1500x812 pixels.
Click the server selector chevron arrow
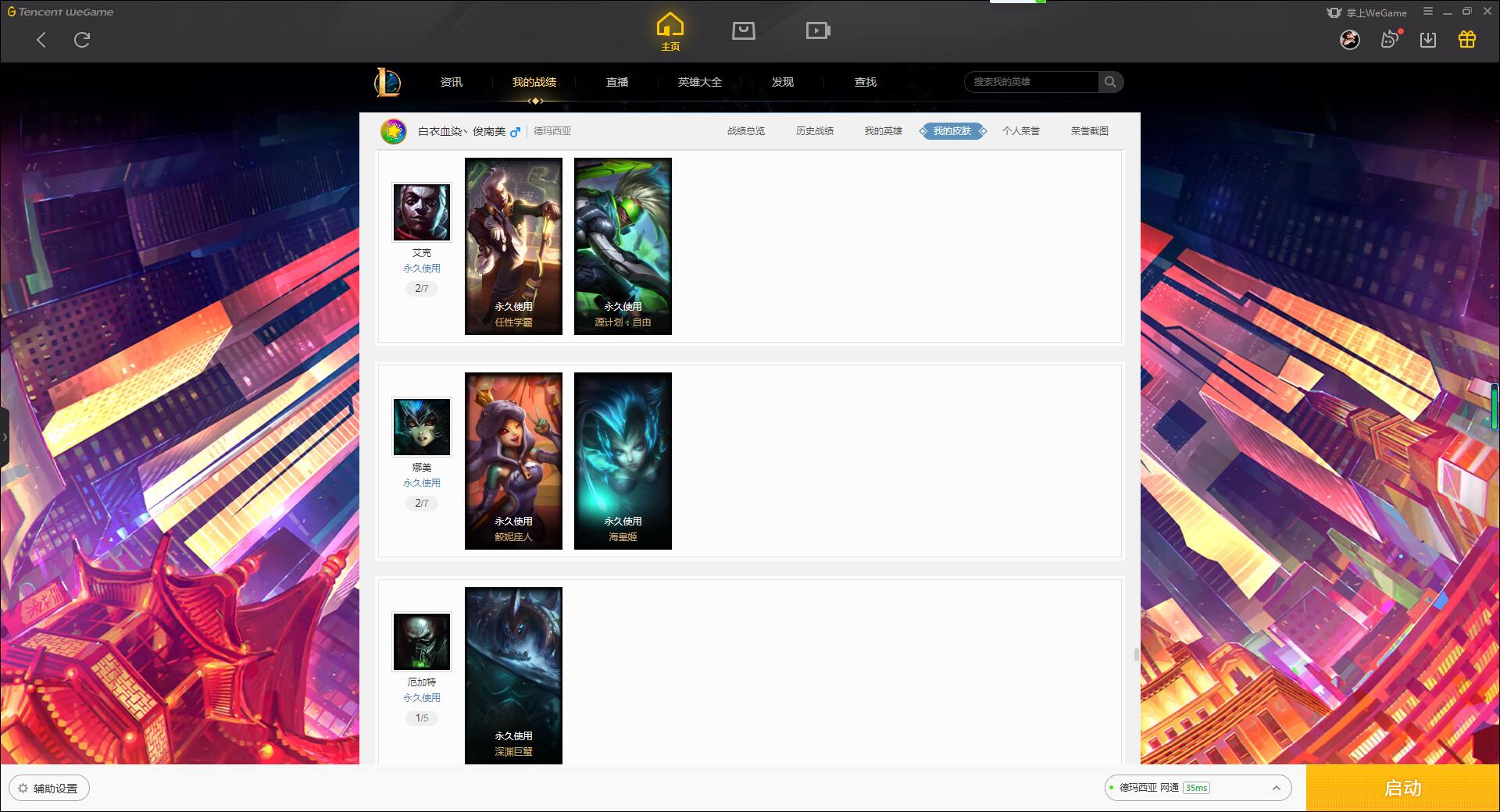click(1277, 788)
